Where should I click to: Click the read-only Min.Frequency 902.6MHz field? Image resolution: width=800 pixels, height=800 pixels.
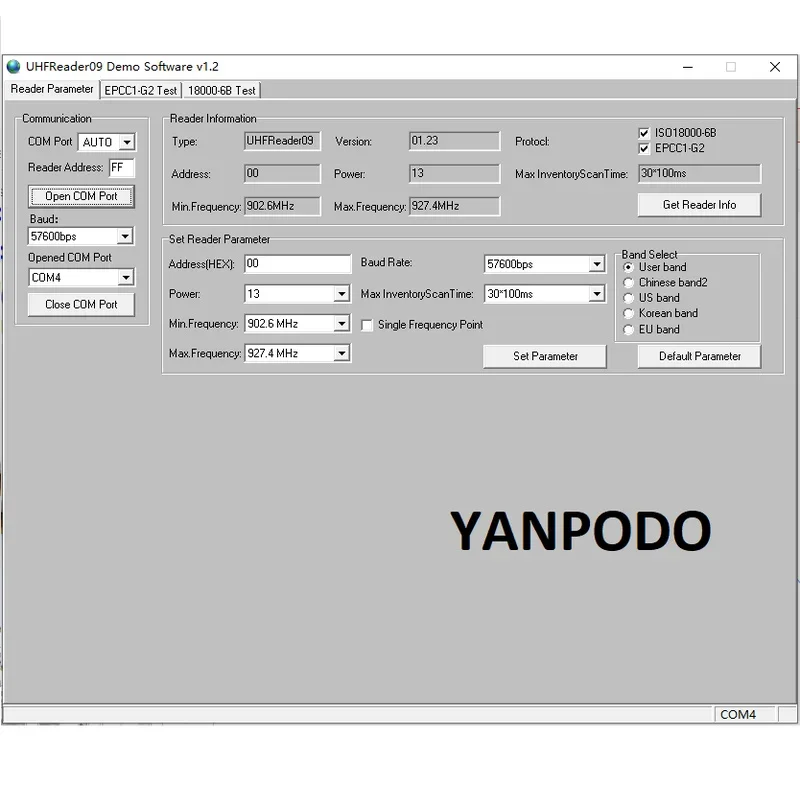tap(282, 206)
